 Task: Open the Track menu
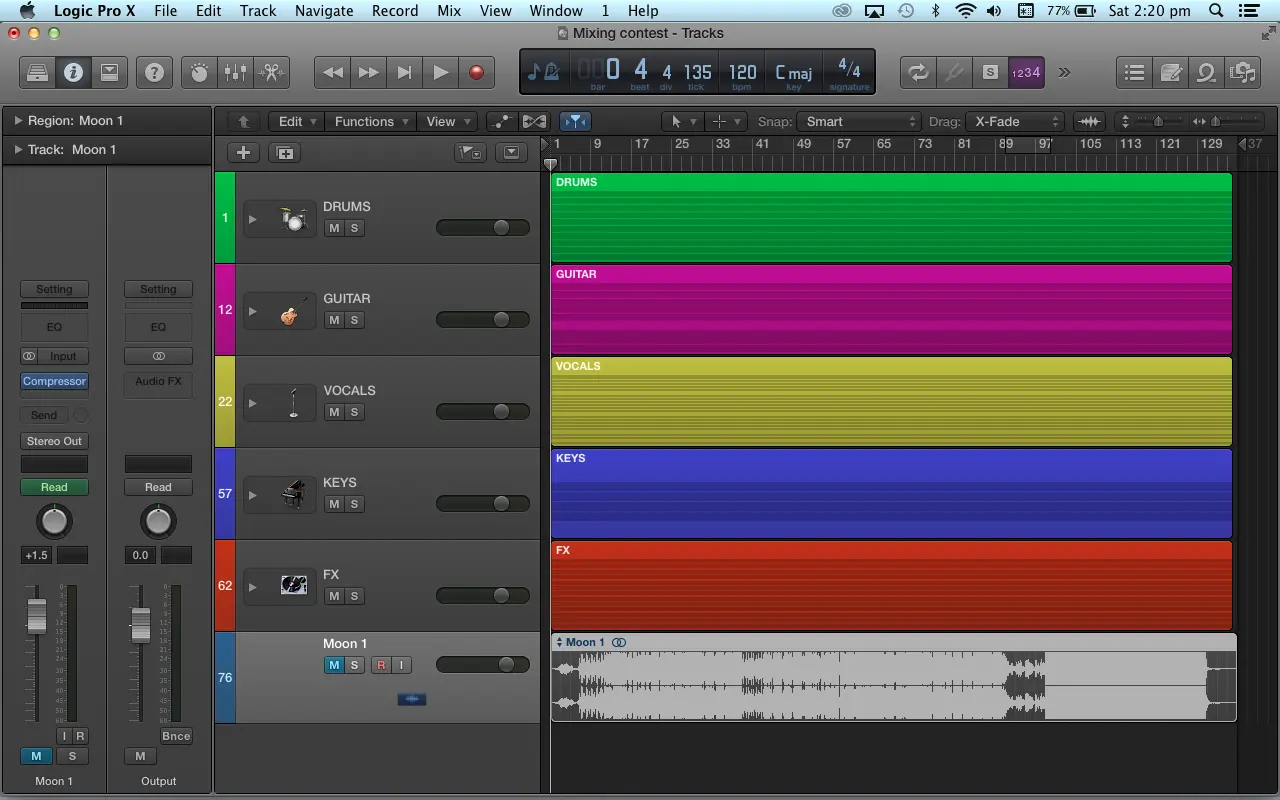(x=258, y=11)
